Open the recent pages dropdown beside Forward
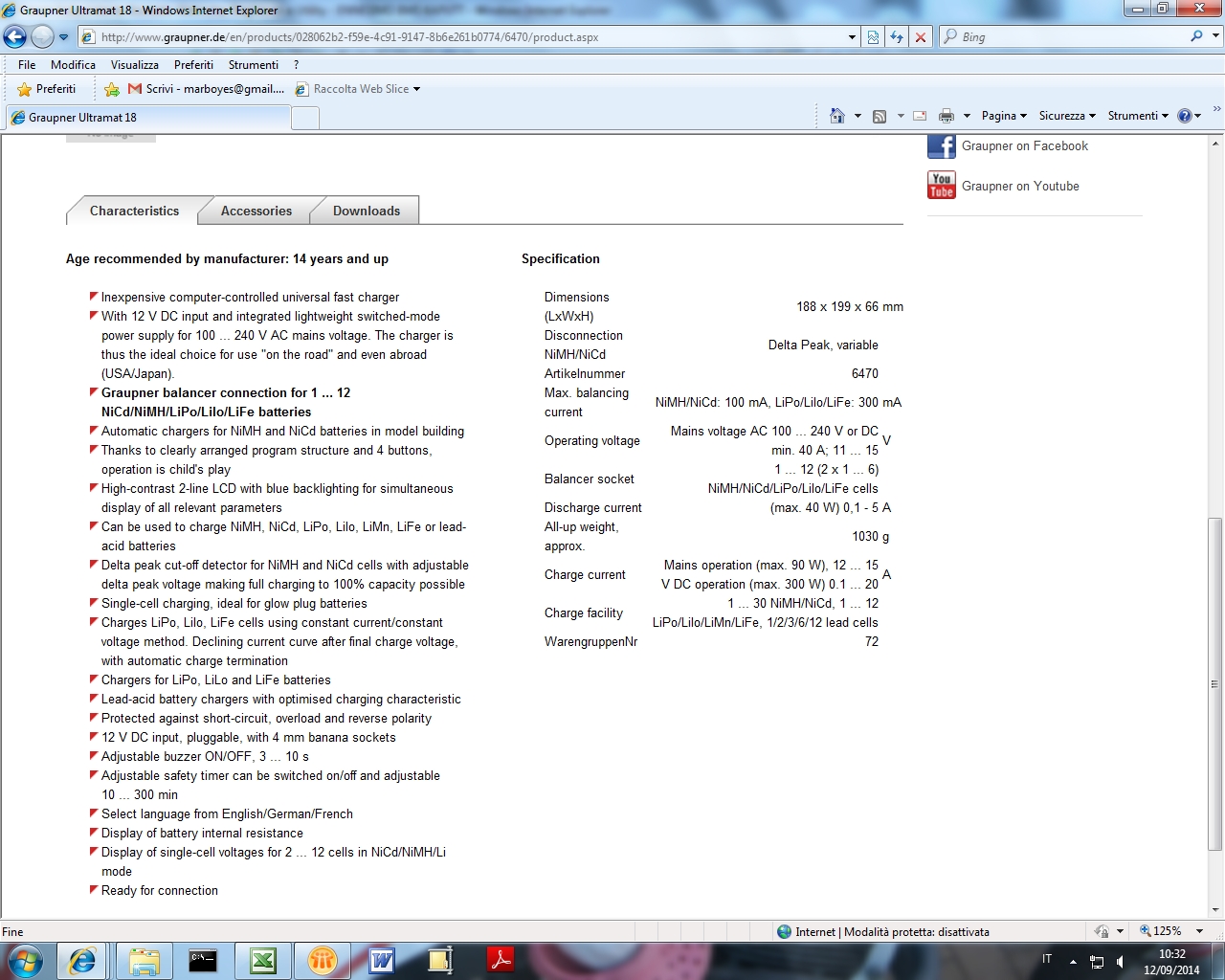 coord(64,37)
